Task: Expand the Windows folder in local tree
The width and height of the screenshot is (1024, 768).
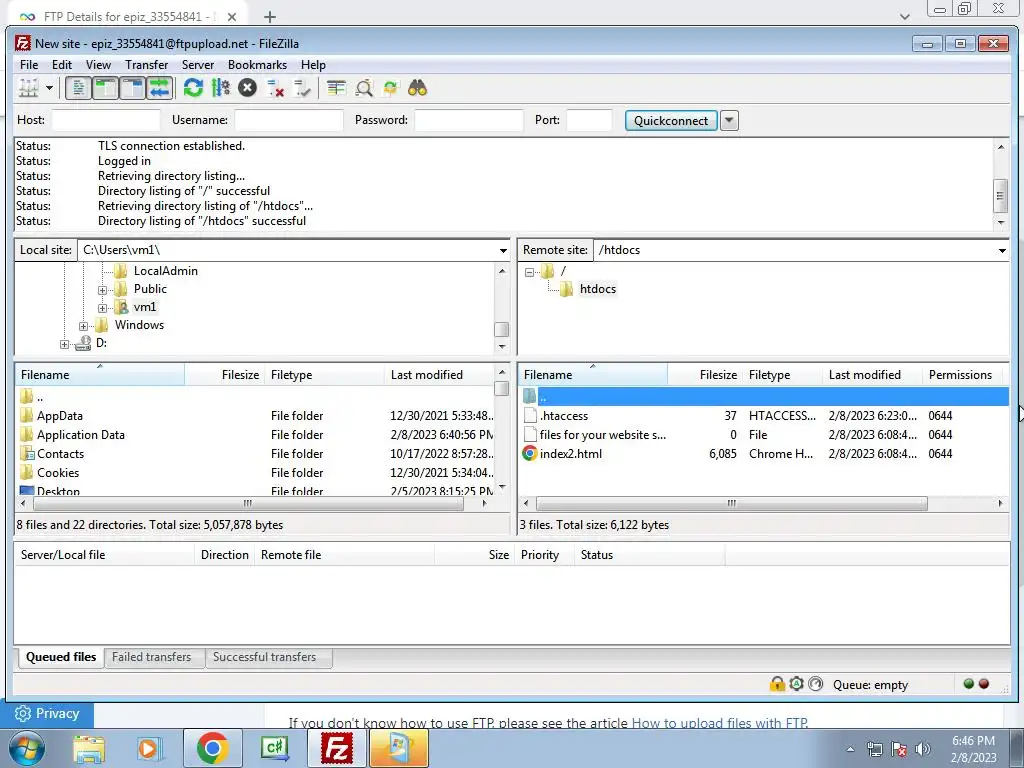Action: point(84,326)
